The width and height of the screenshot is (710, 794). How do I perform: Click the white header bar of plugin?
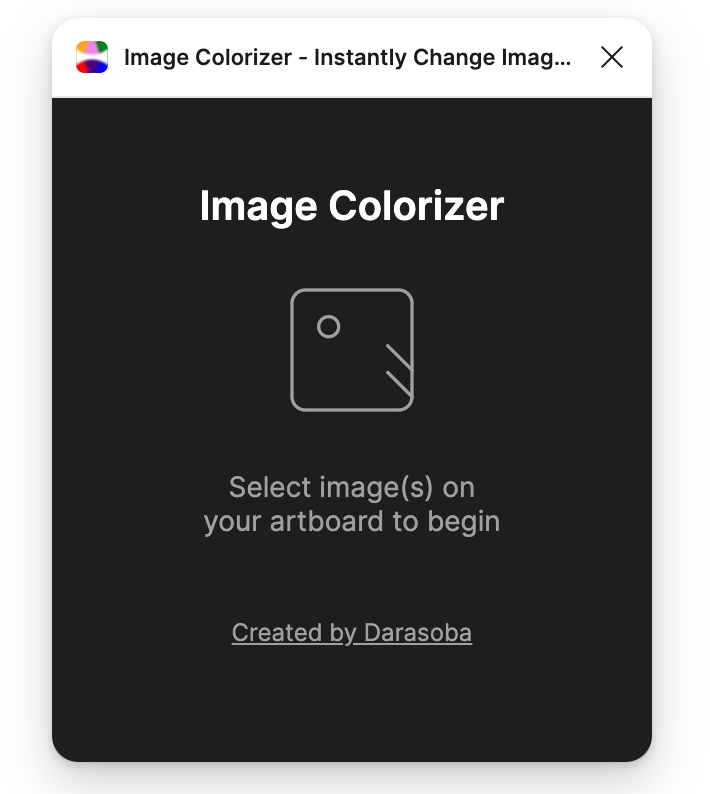[352, 57]
